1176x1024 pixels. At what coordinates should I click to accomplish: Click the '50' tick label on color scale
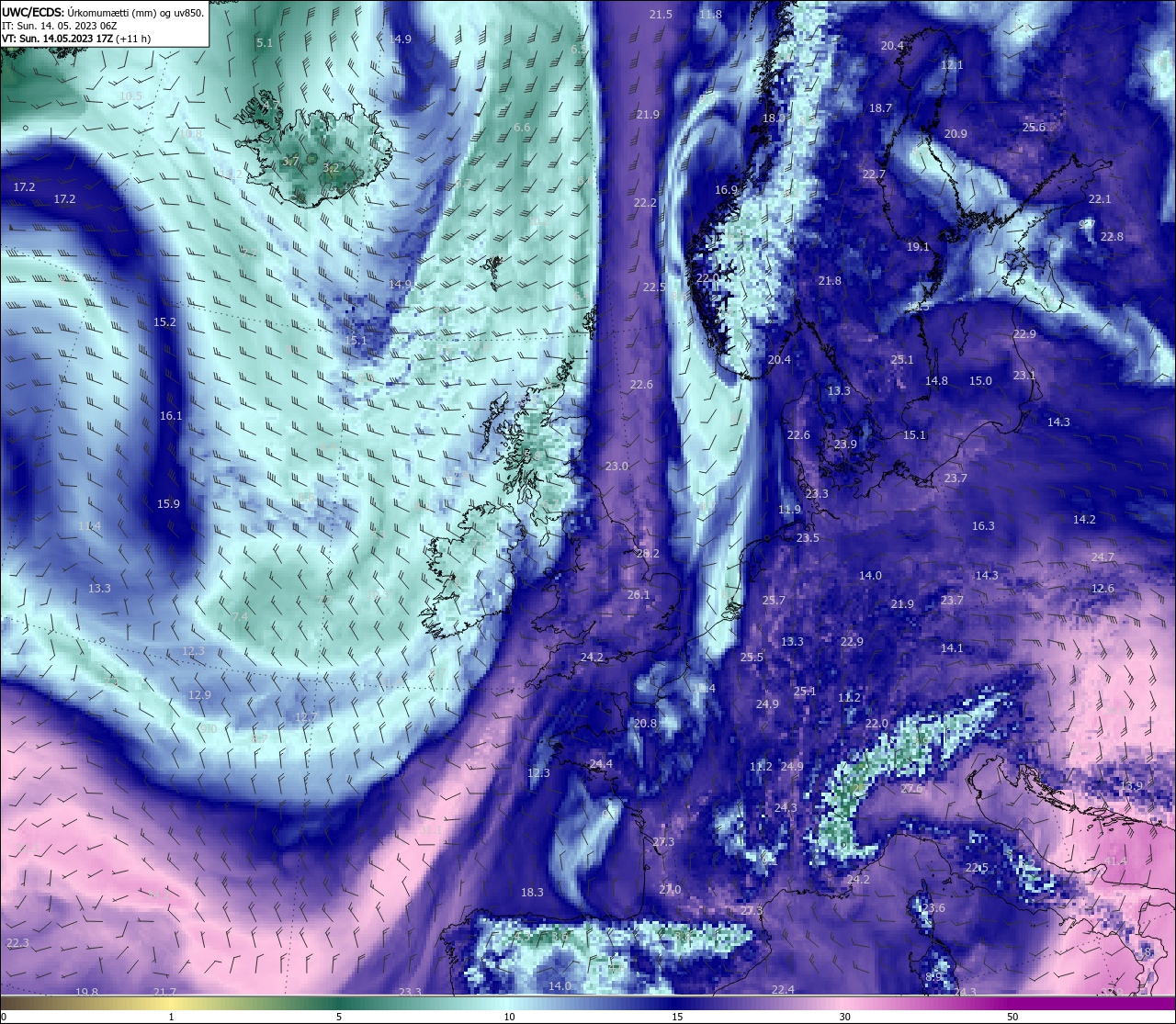point(1012,1017)
